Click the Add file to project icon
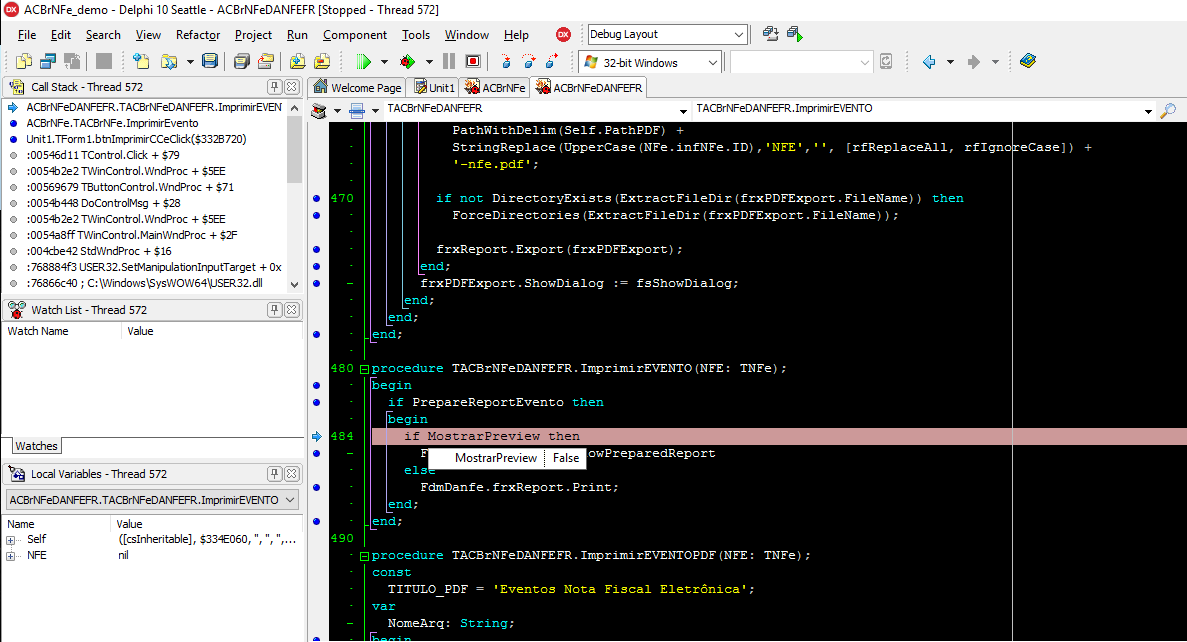Viewport: 1187px width, 642px height. pos(298,61)
